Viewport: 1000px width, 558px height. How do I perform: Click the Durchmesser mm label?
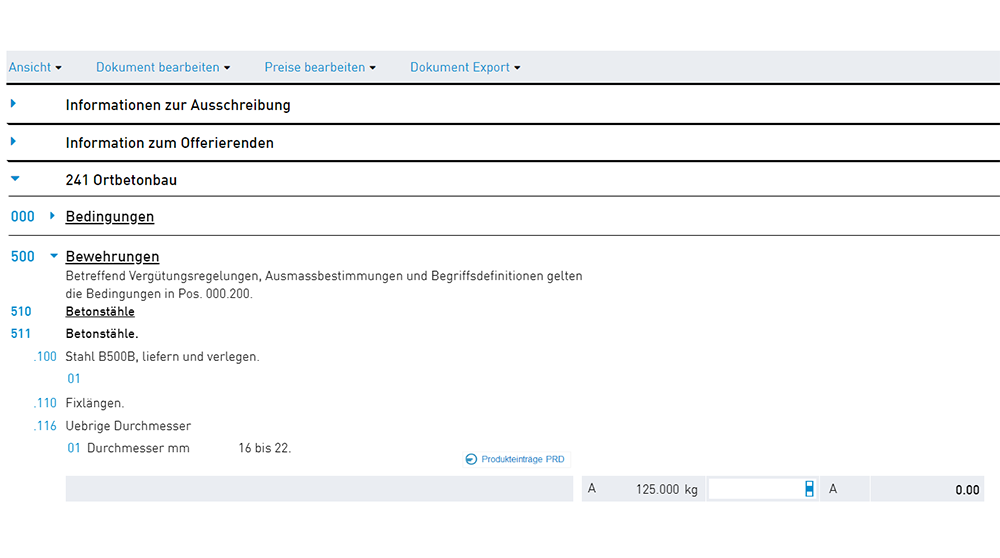pos(138,448)
